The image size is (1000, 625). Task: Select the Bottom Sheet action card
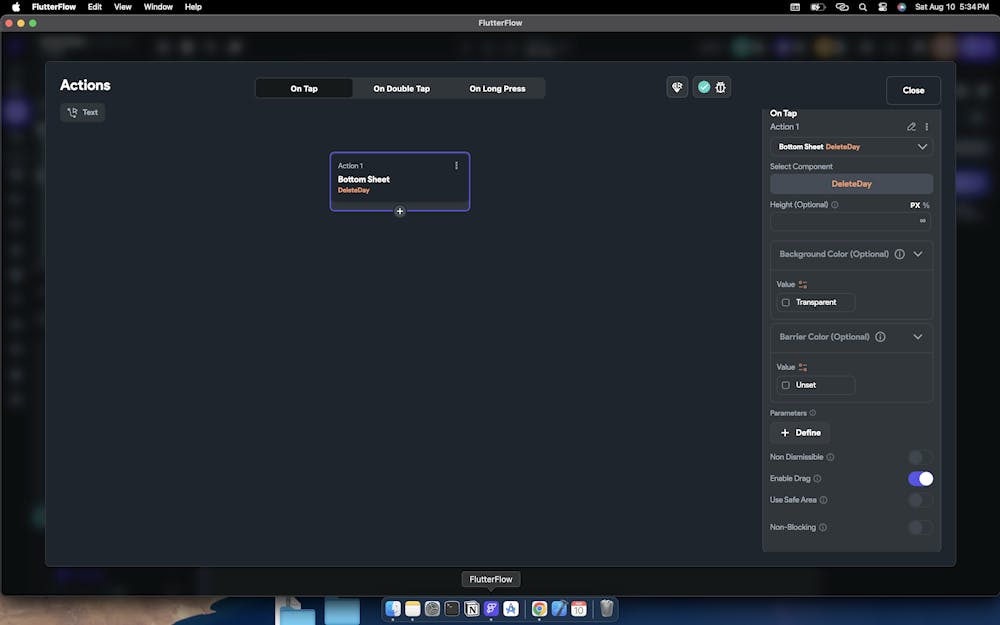400,181
